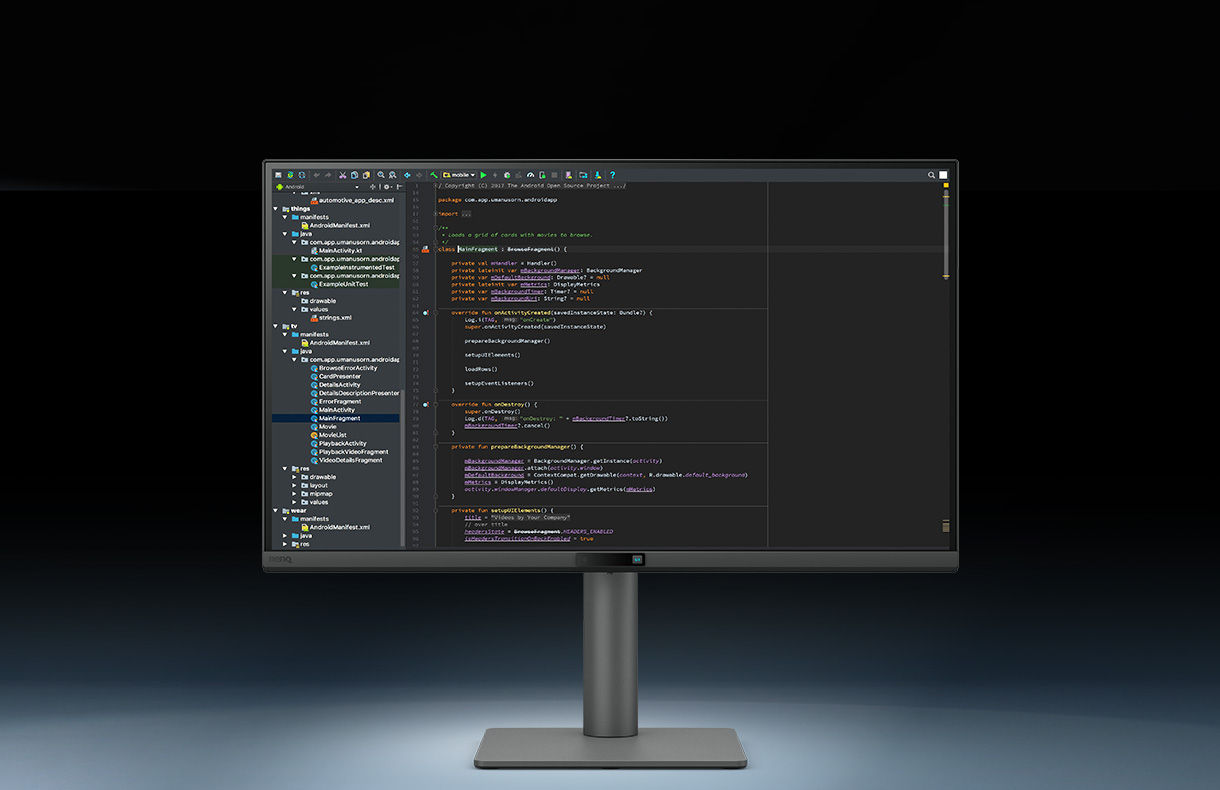Open the mobile run configuration dropdown

click(x=459, y=175)
